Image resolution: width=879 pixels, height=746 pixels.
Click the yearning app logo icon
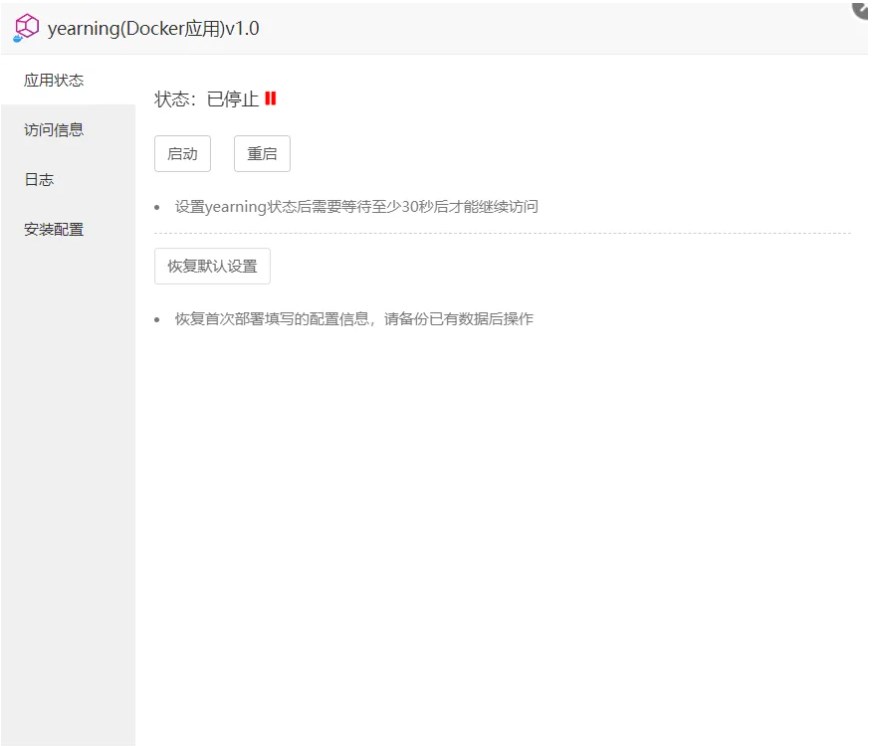[x=26, y=29]
